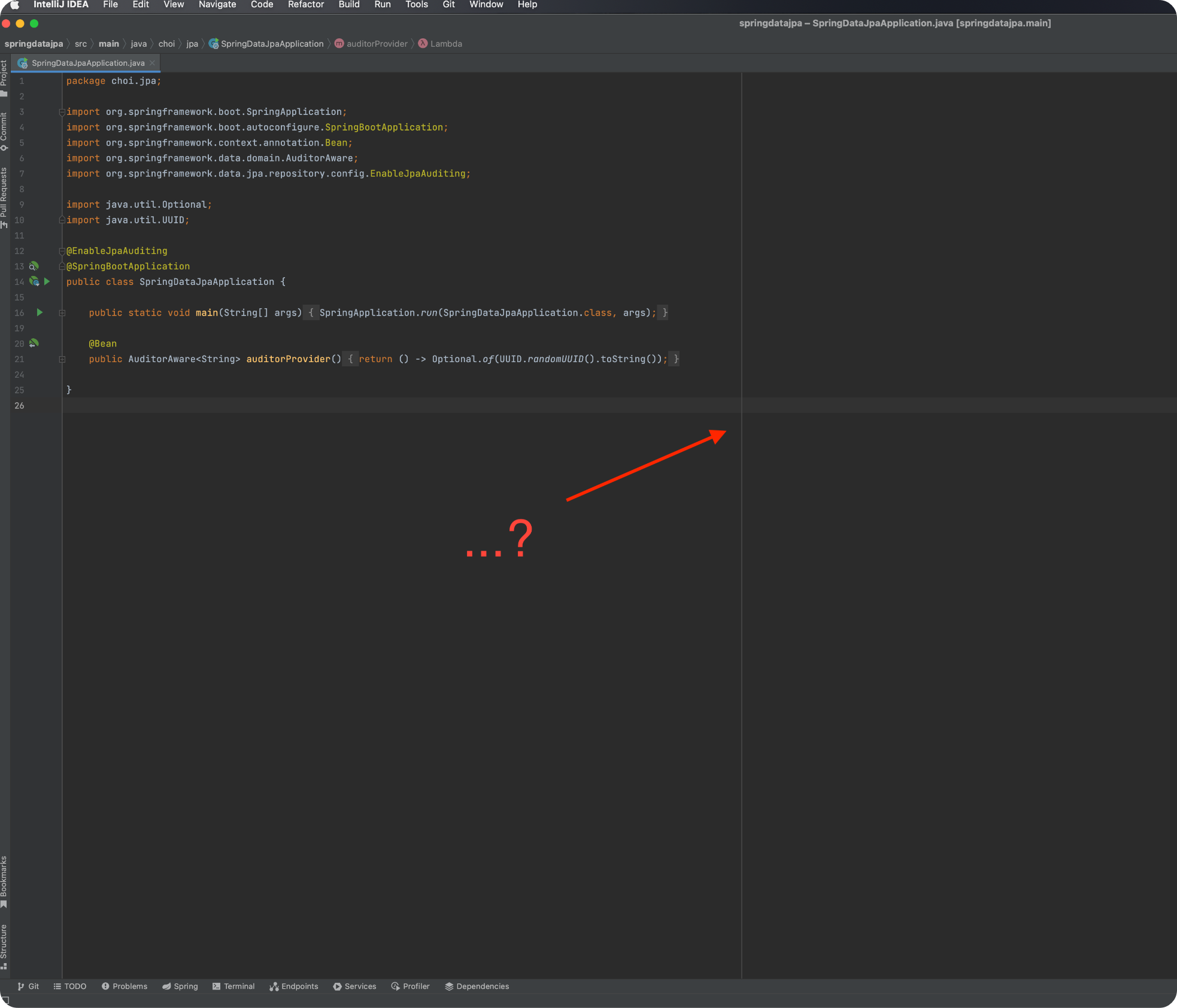Click auditorProvider in the breadcrumb bar
Viewport: 1177px width, 1008px height.
pos(377,44)
